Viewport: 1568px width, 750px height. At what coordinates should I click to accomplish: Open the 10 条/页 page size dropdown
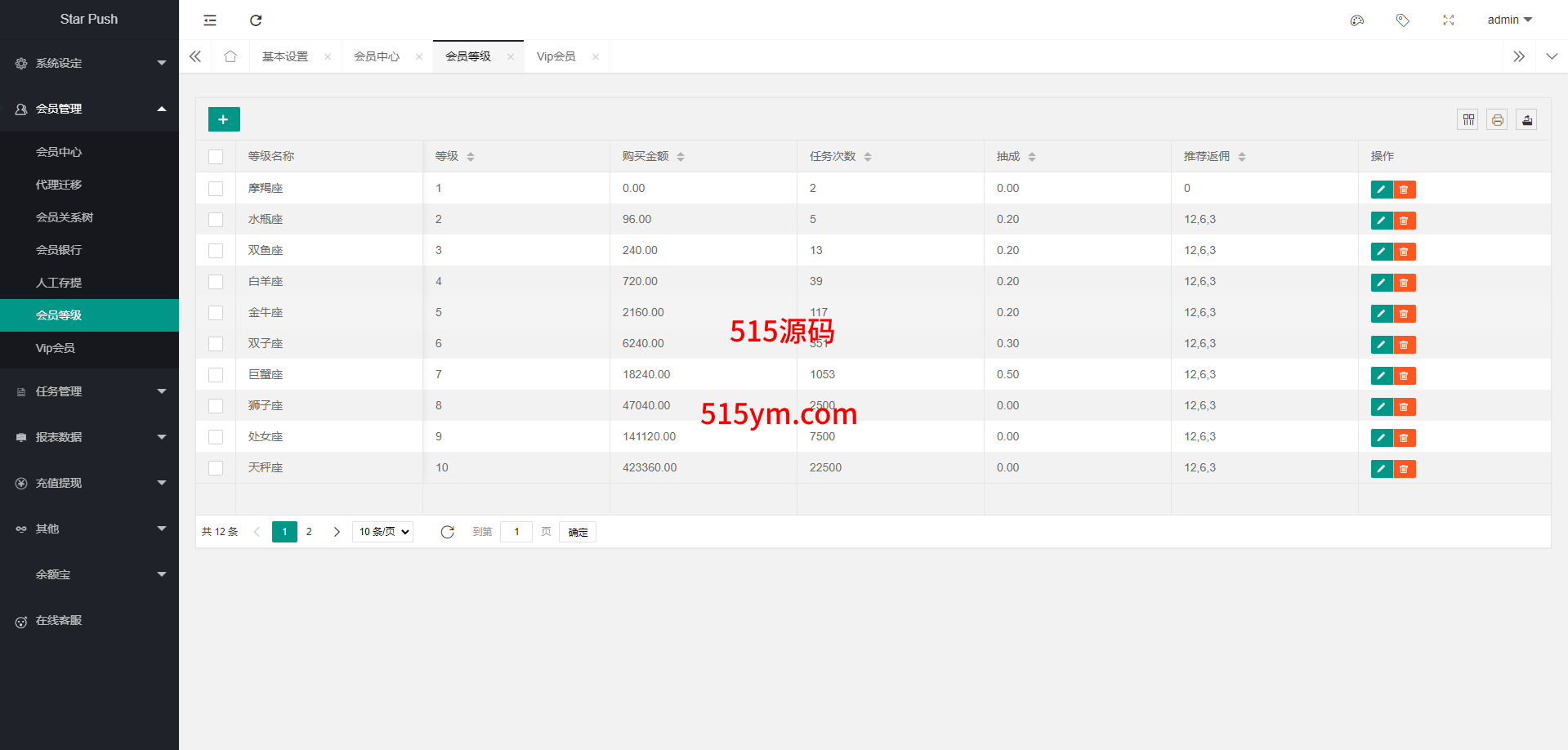[382, 532]
